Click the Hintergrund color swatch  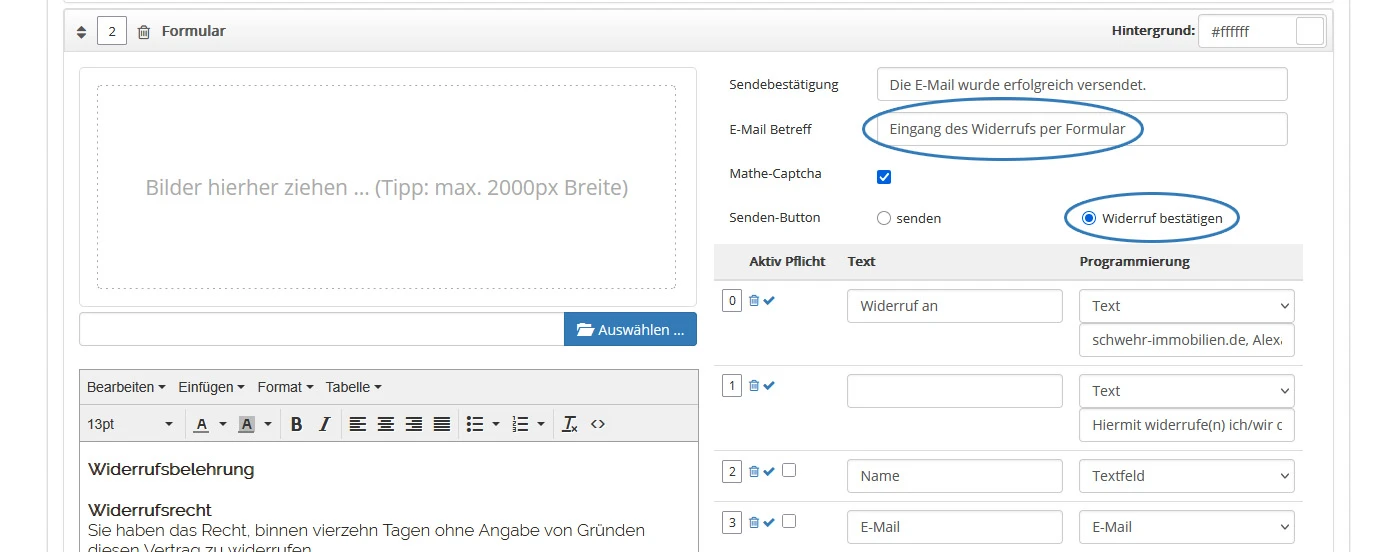[x=1309, y=31]
